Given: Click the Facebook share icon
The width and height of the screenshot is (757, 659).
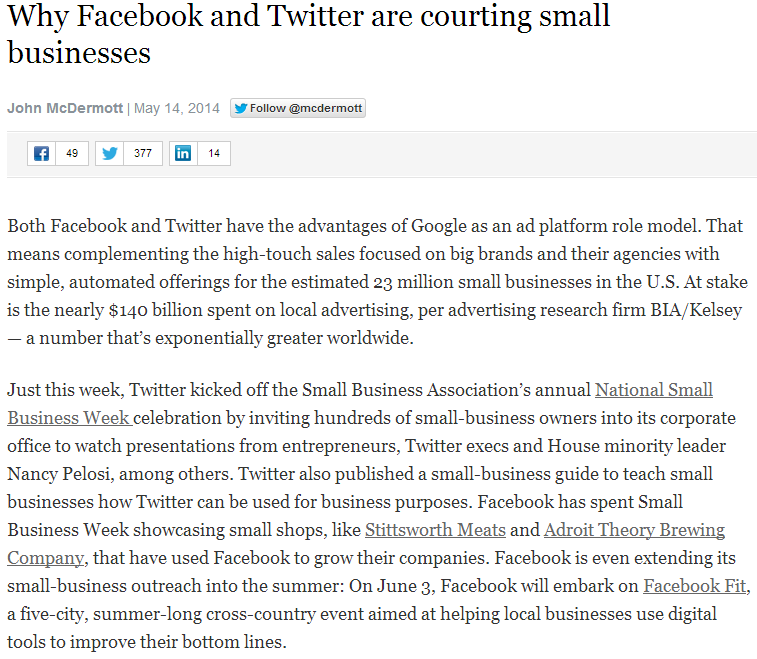Looking at the screenshot, I should pos(41,153).
